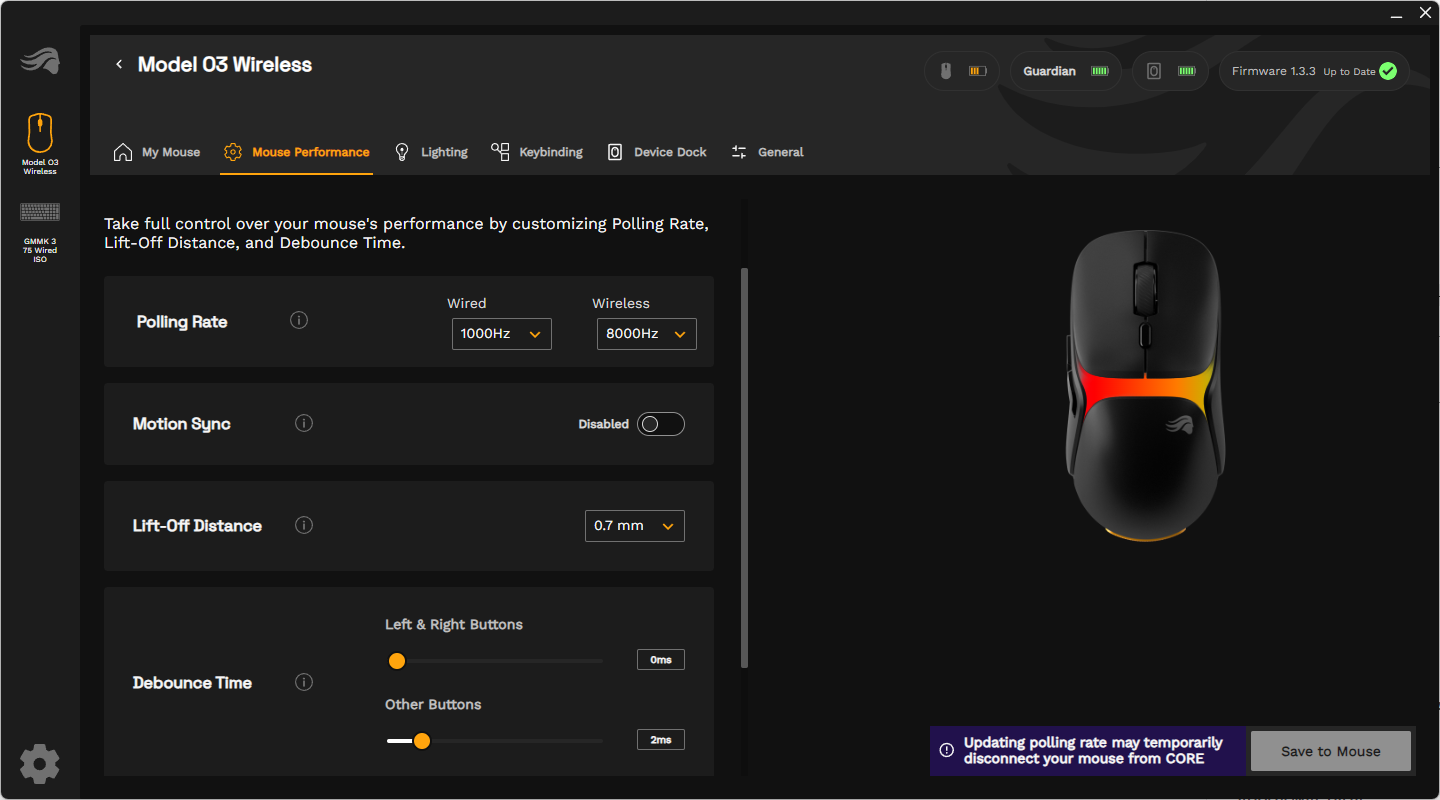
Task: Switch to the Mouse Performance tab
Action: pyautogui.click(x=297, y=152)
